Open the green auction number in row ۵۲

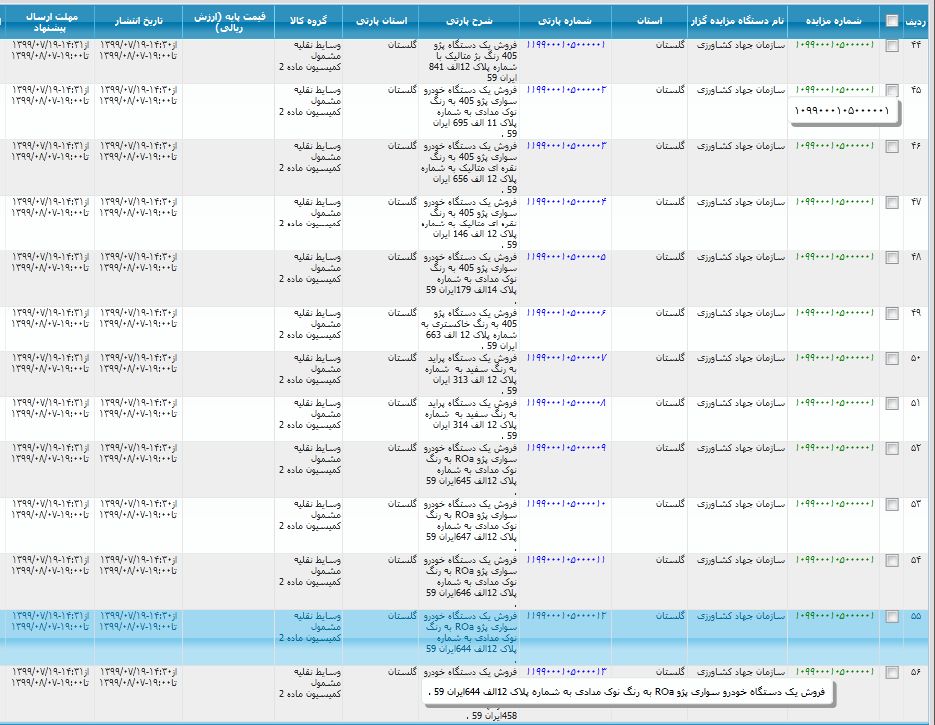pyautogui.click(x=833, y=446)
